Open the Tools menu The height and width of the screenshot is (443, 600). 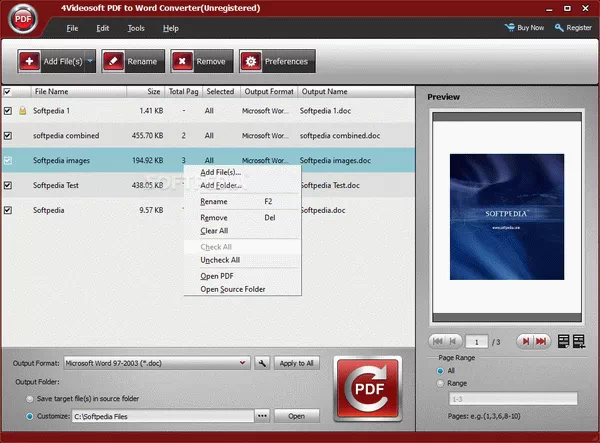pyautogui.click(x=136, y=28)
